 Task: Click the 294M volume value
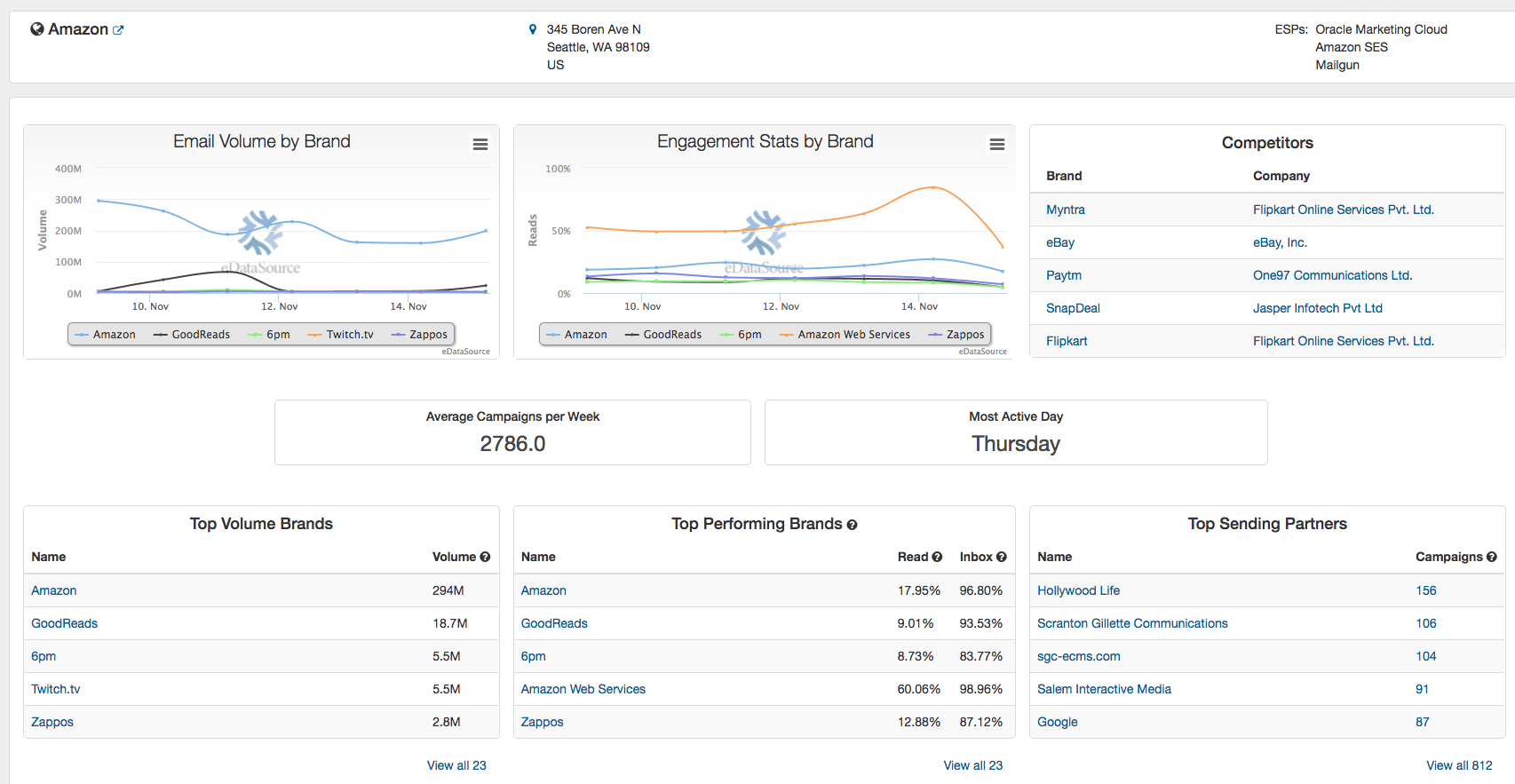pos(448,590)
